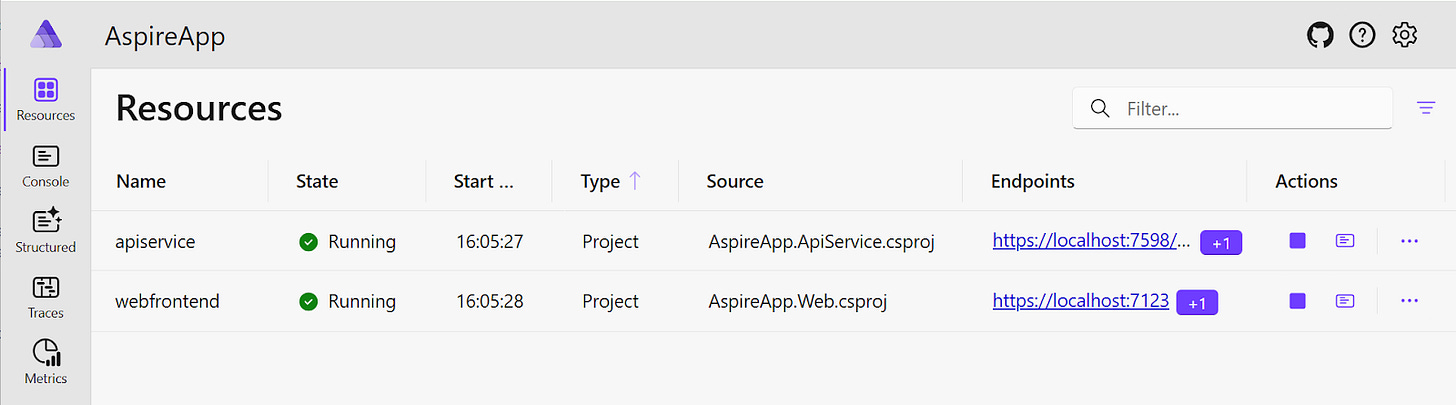This screenshot has height=405, width=1456.
Task: Open the Traces page
Action: [46, 297]
